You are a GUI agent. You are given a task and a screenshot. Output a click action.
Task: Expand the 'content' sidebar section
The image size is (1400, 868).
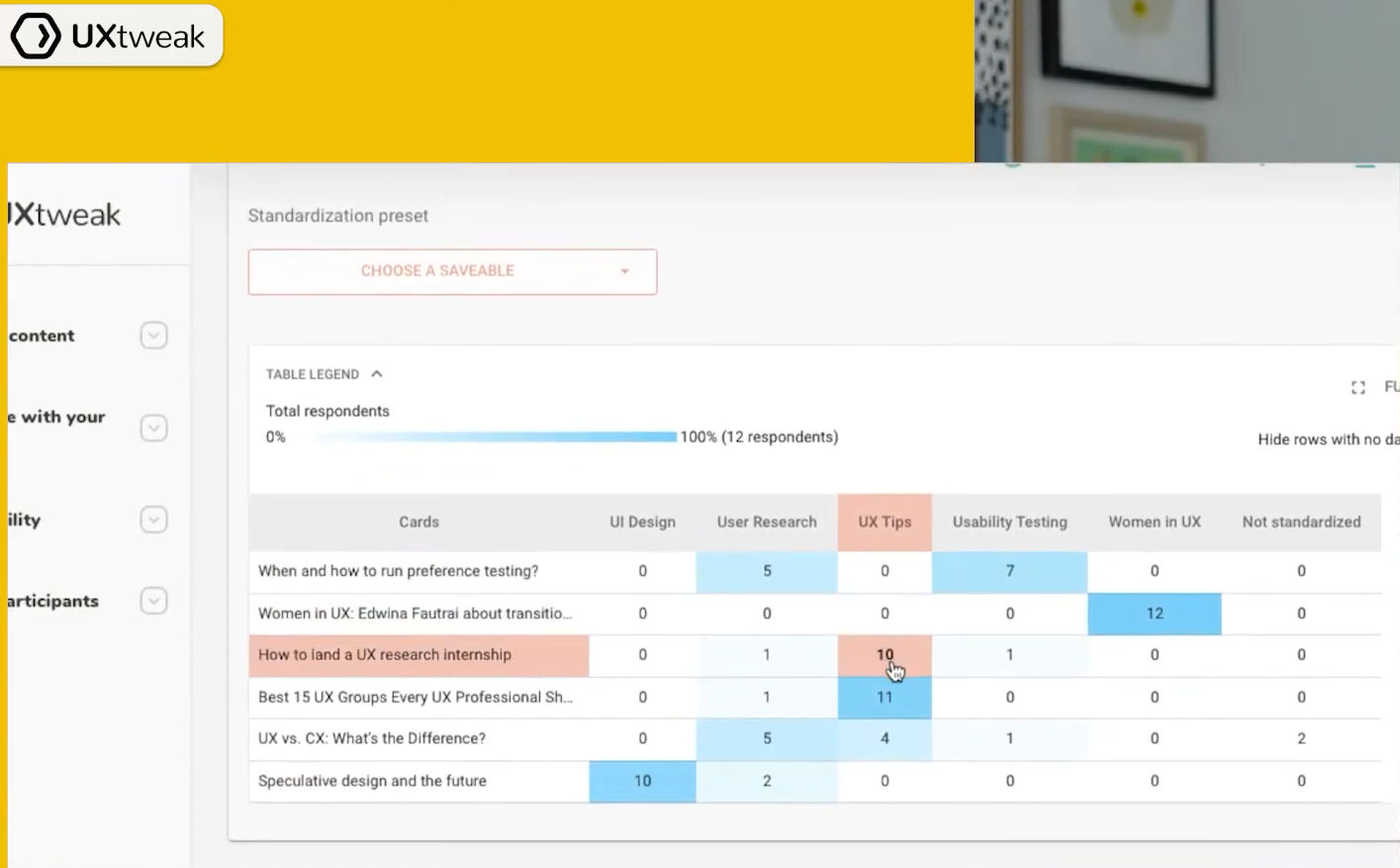153,336
